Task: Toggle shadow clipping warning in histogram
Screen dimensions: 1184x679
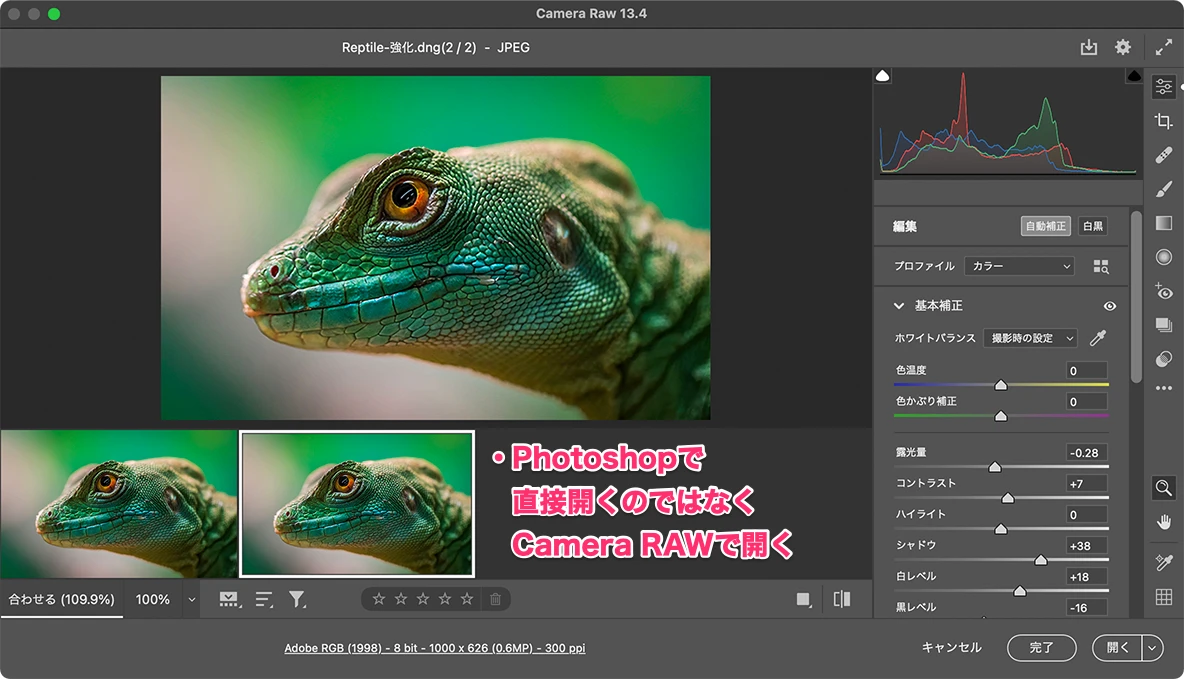Action: coord(883,76)
